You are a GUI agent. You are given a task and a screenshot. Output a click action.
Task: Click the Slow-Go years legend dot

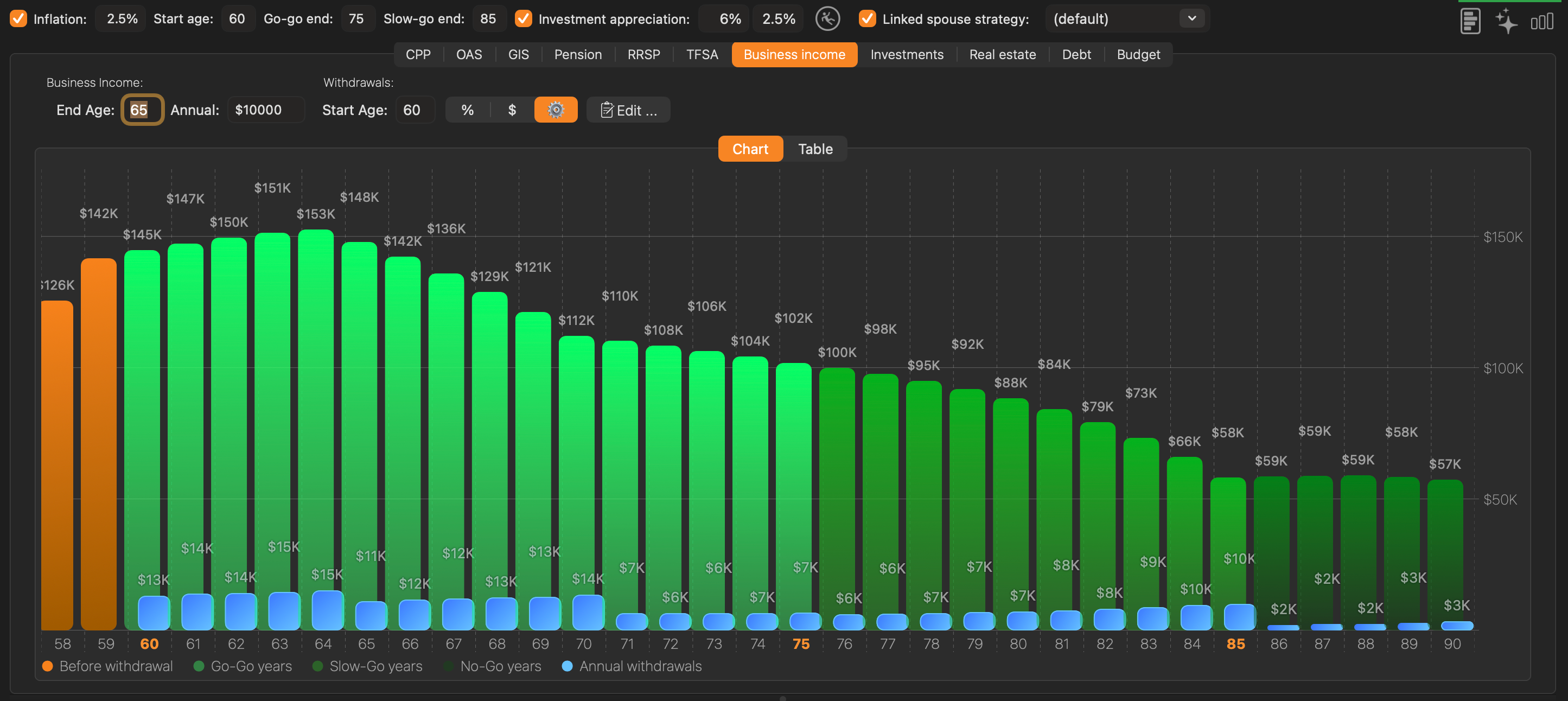[317, 666]
